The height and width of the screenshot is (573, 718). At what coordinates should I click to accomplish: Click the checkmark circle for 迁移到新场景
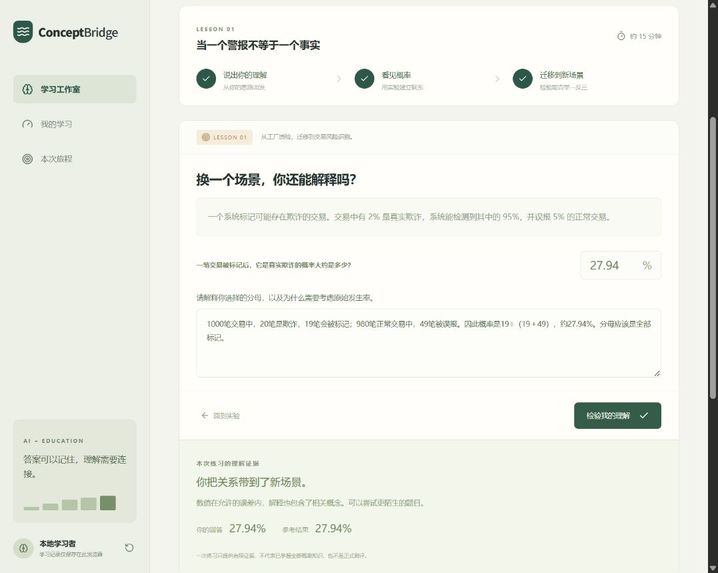click(x=522, y=79)
